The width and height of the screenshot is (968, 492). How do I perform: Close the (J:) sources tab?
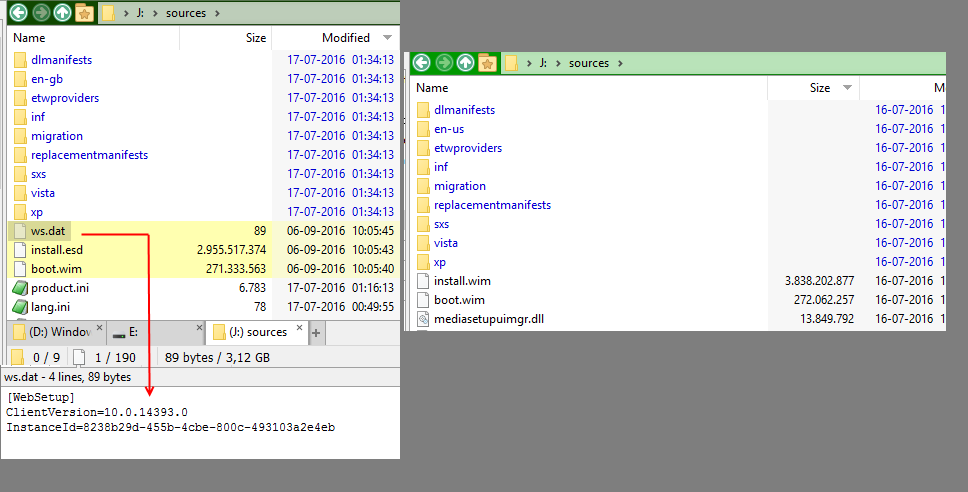[299, 328]
